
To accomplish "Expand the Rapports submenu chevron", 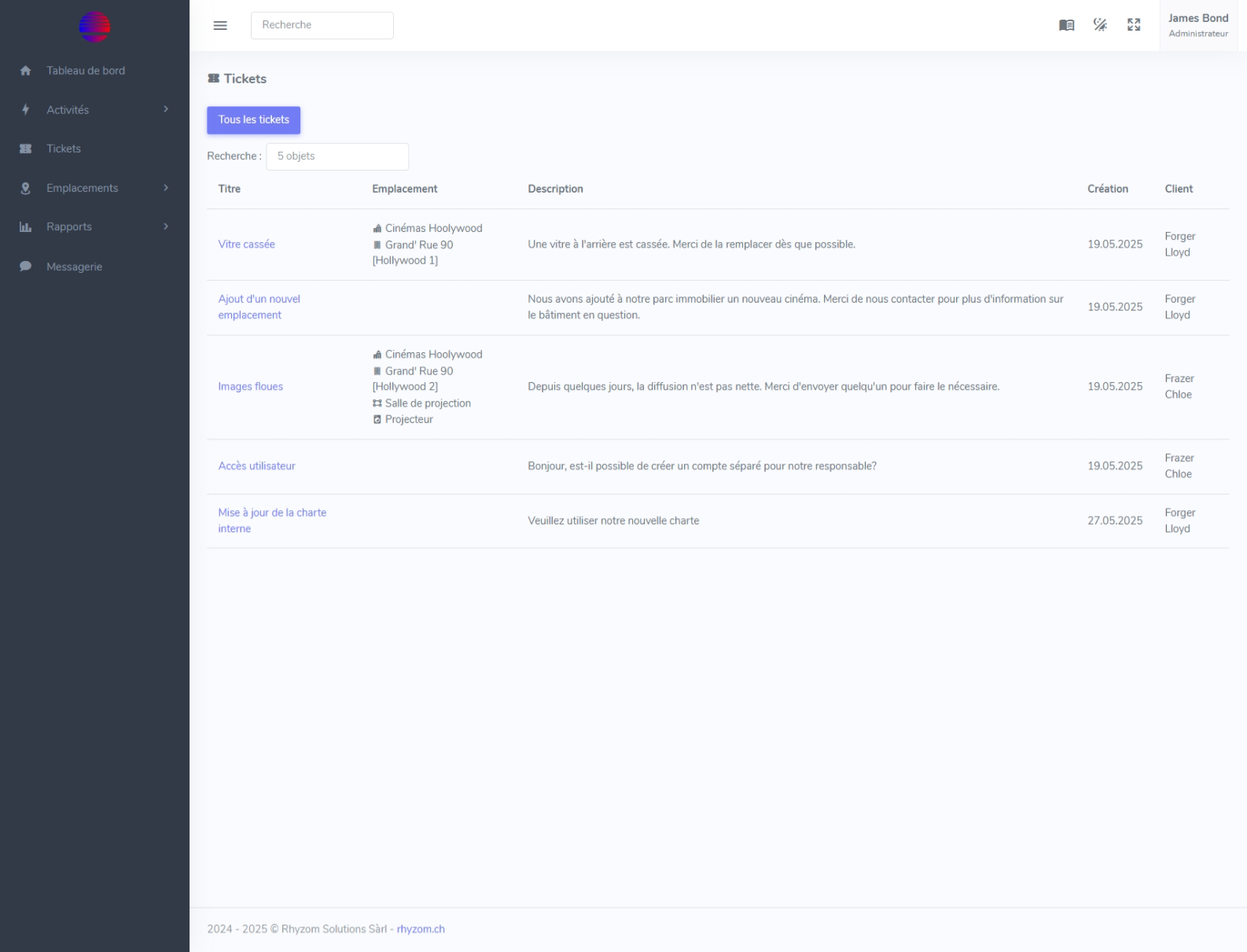I will point(166,226).
